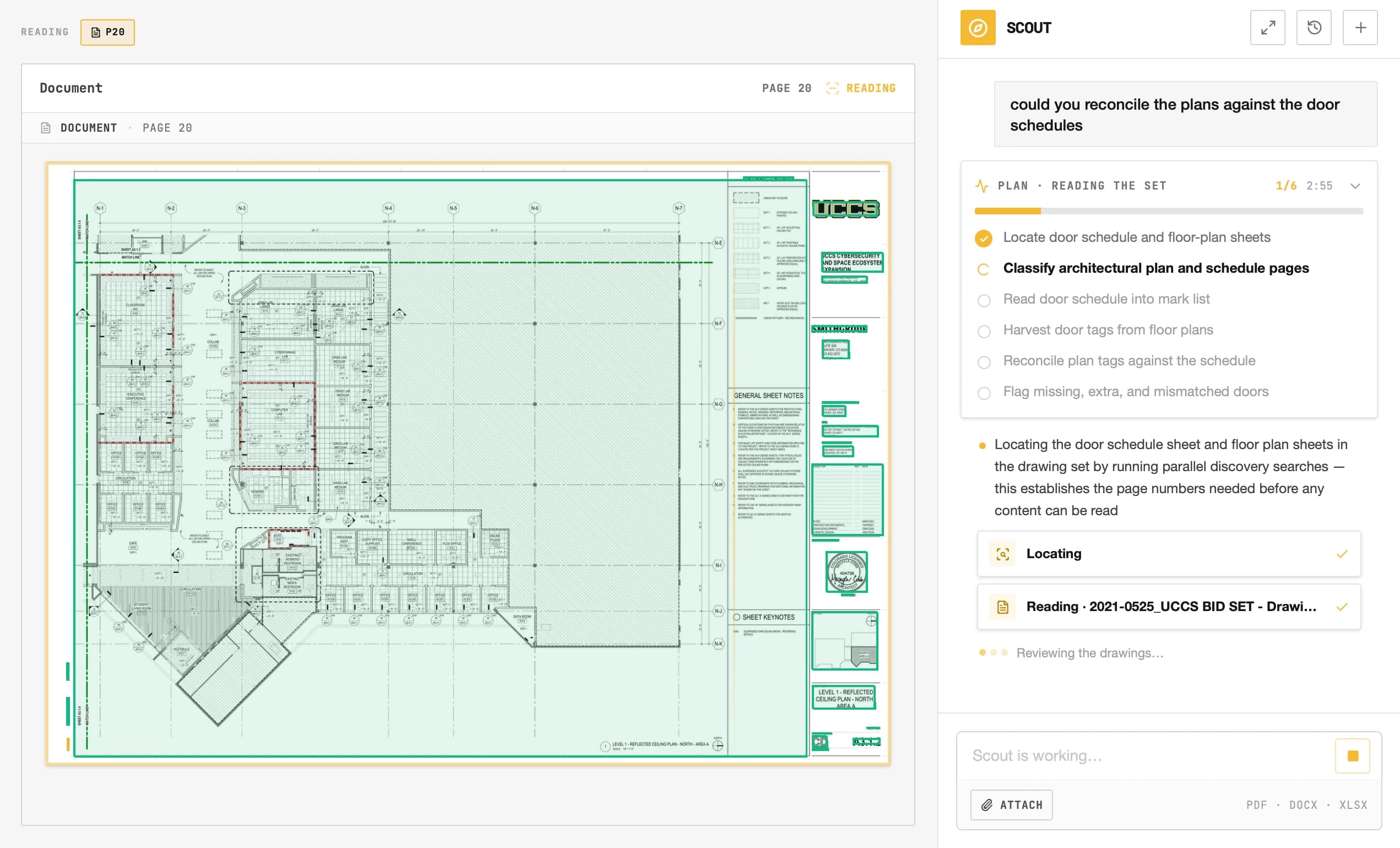
Task: Expand the Locating step card
Action: tap(1169, 554)
